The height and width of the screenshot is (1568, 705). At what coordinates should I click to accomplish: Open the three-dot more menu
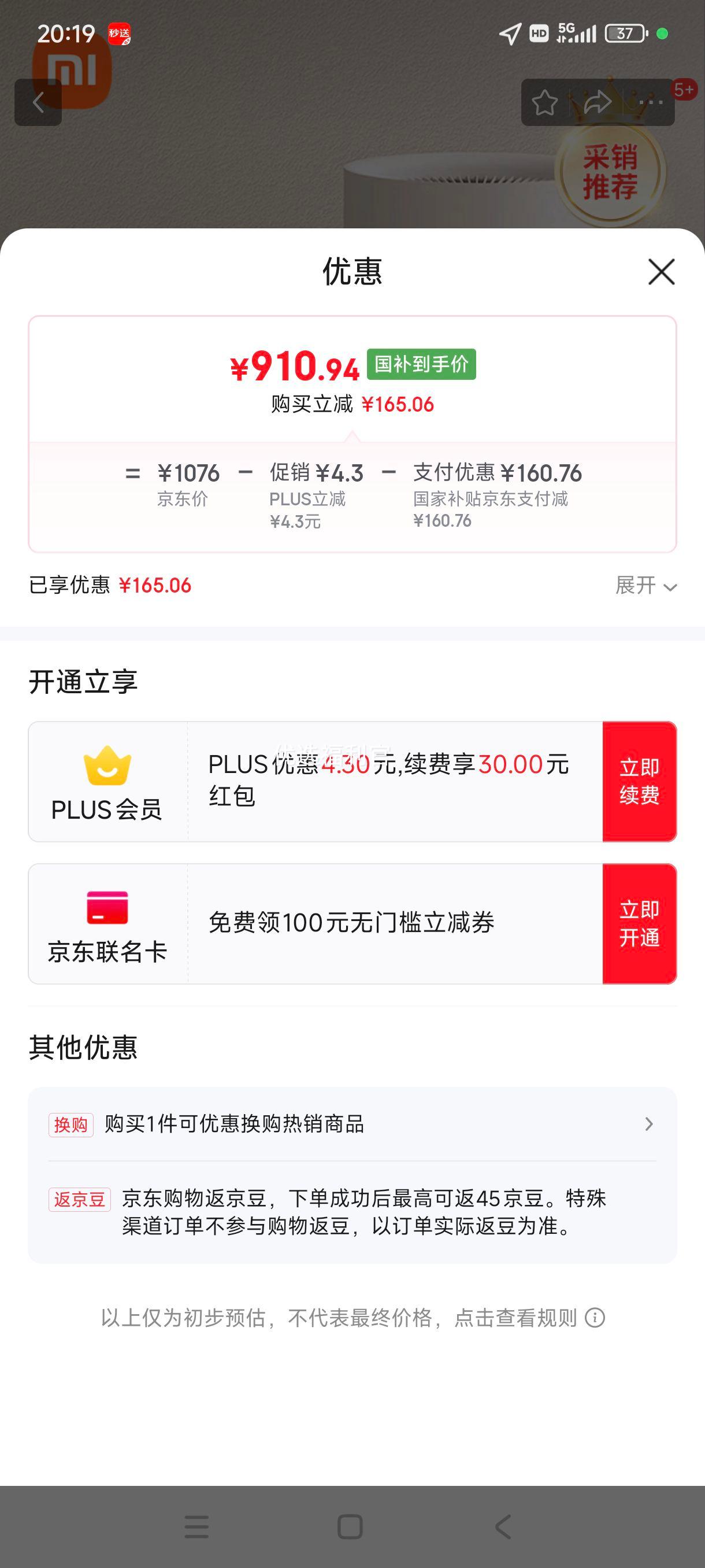(650, 102)
